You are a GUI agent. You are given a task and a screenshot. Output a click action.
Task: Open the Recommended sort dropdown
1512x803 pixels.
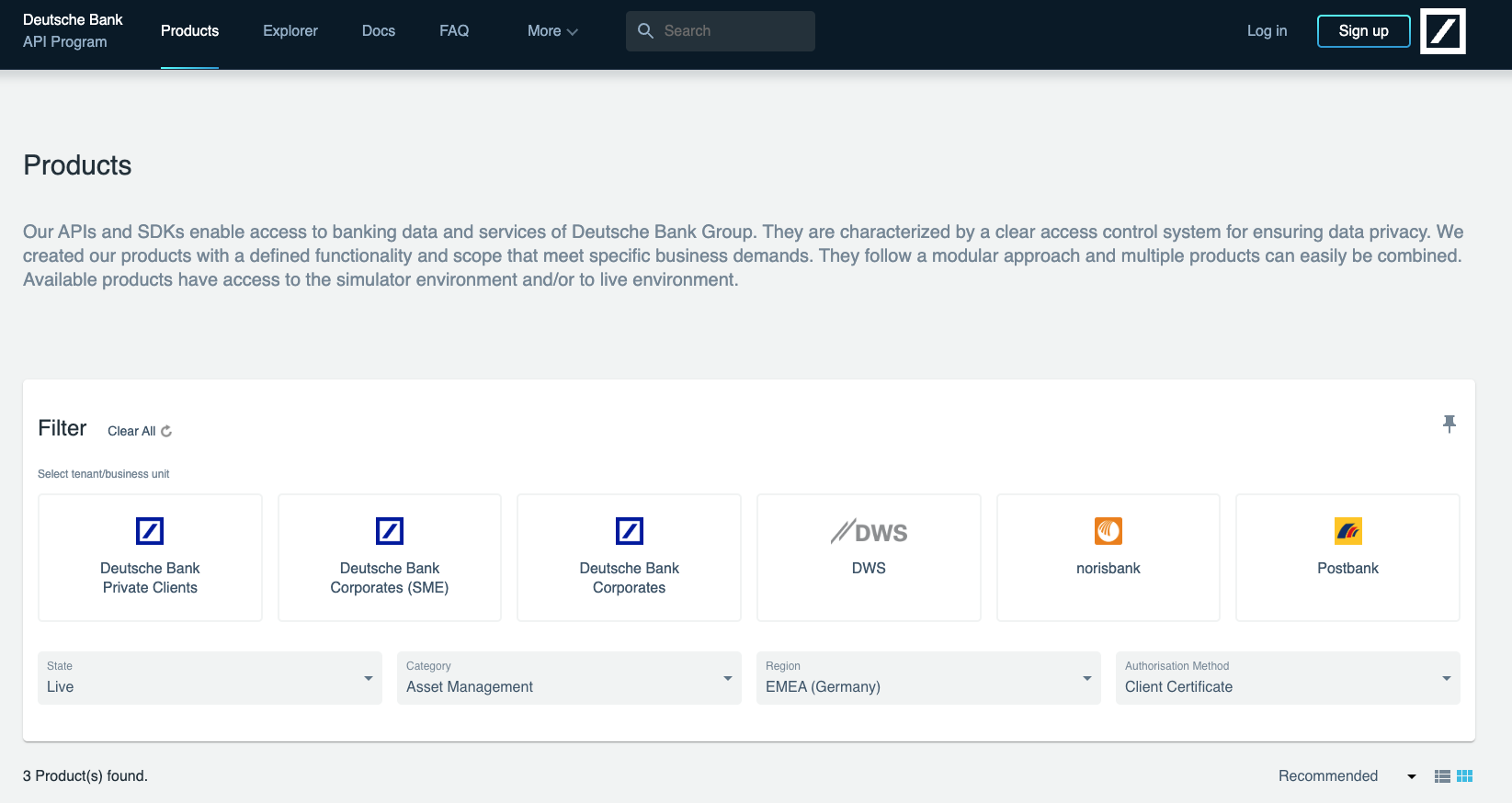1347,776
